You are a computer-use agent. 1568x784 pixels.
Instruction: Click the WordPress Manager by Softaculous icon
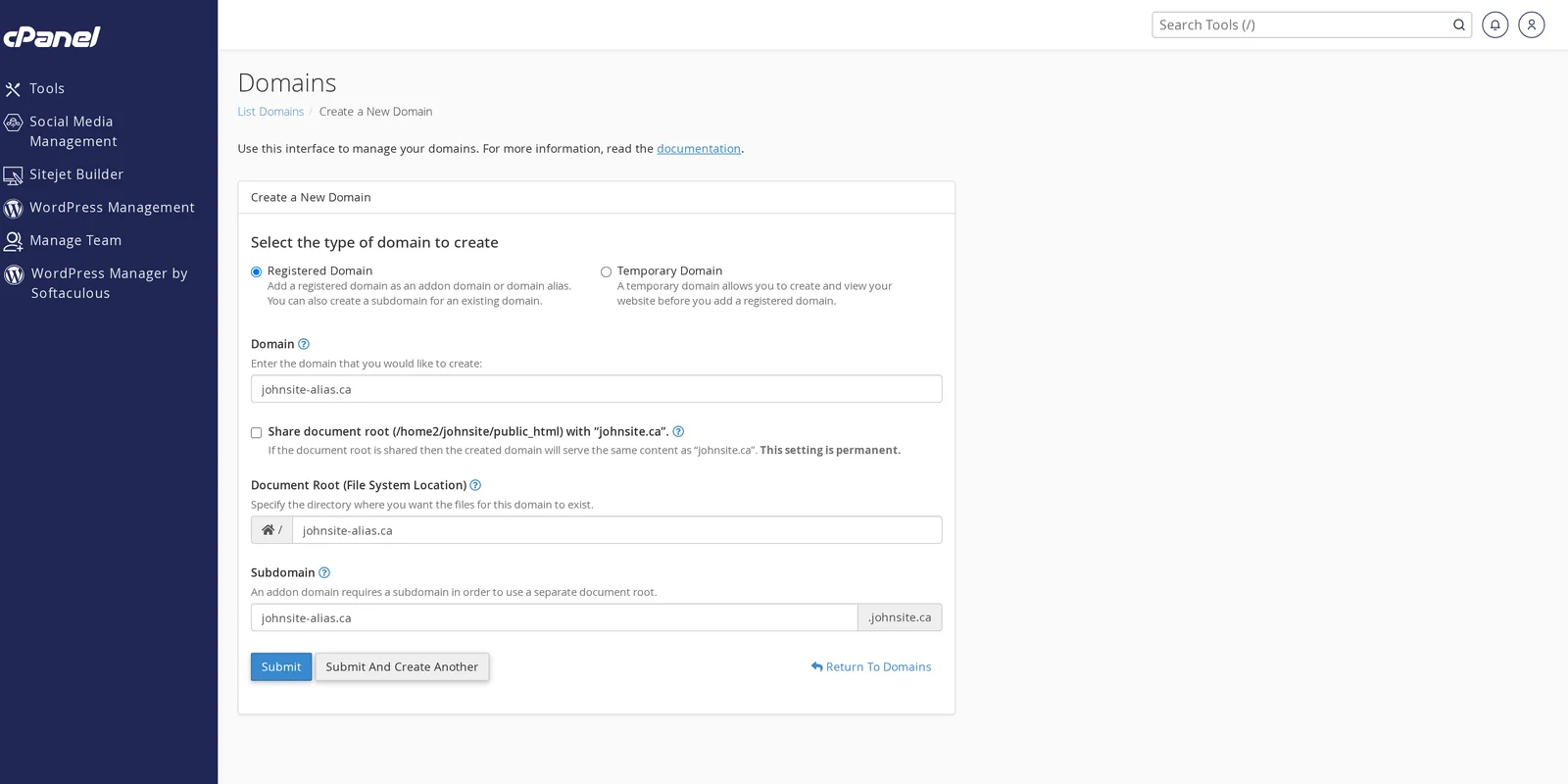[x=14, y=274]
